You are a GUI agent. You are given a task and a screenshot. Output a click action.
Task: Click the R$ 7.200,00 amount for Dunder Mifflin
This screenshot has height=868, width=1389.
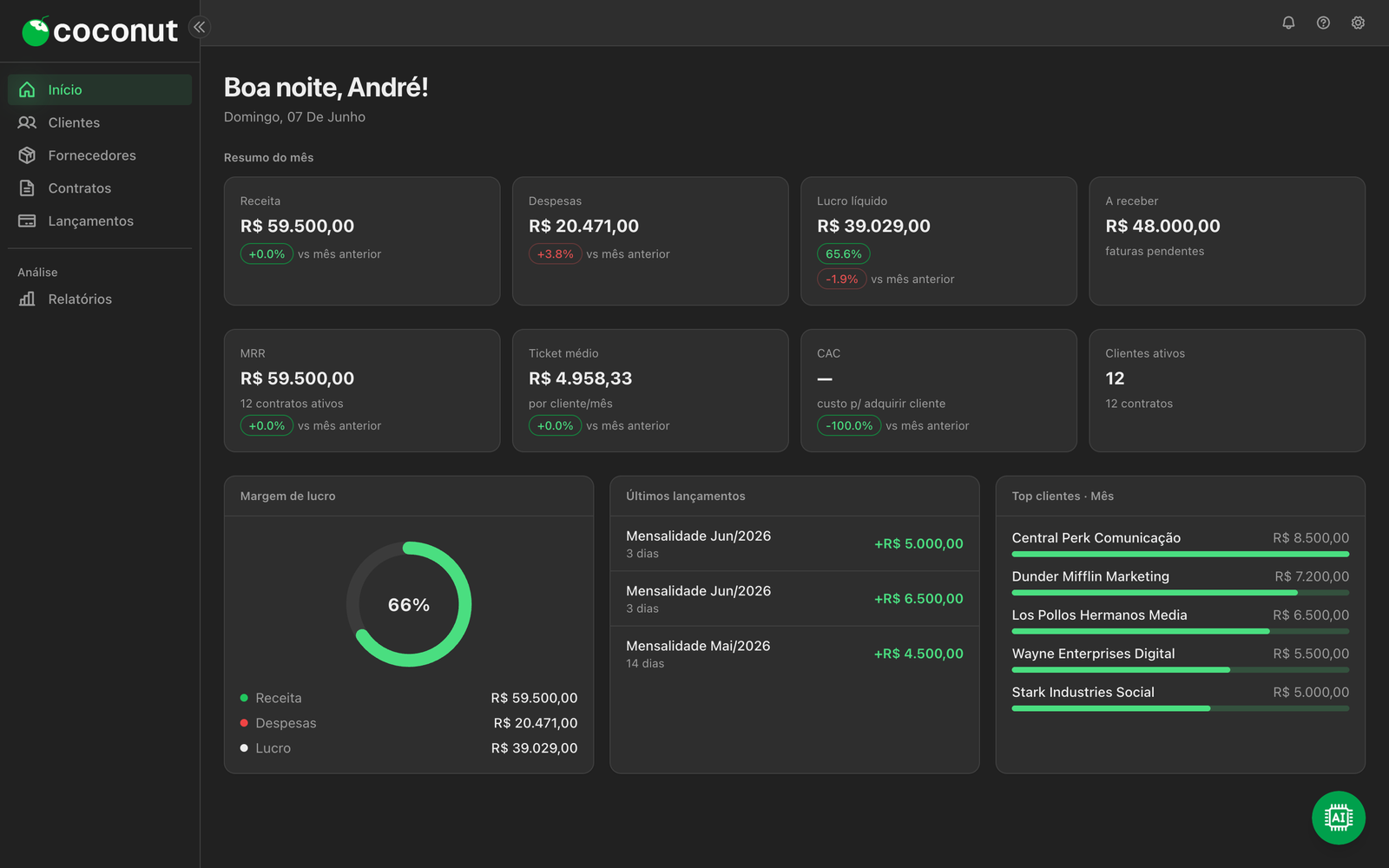click(1312, 576)
